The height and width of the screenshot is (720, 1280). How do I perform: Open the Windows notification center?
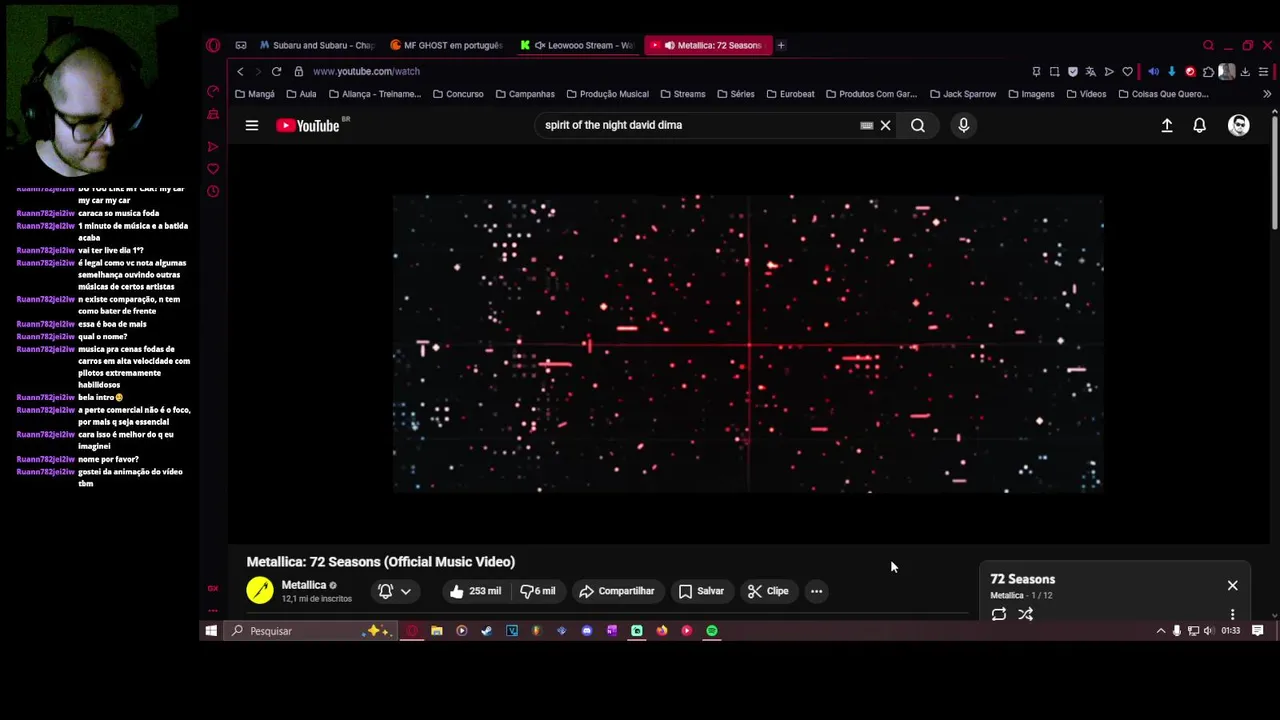pyautogui.click(x=1258, y=631)
